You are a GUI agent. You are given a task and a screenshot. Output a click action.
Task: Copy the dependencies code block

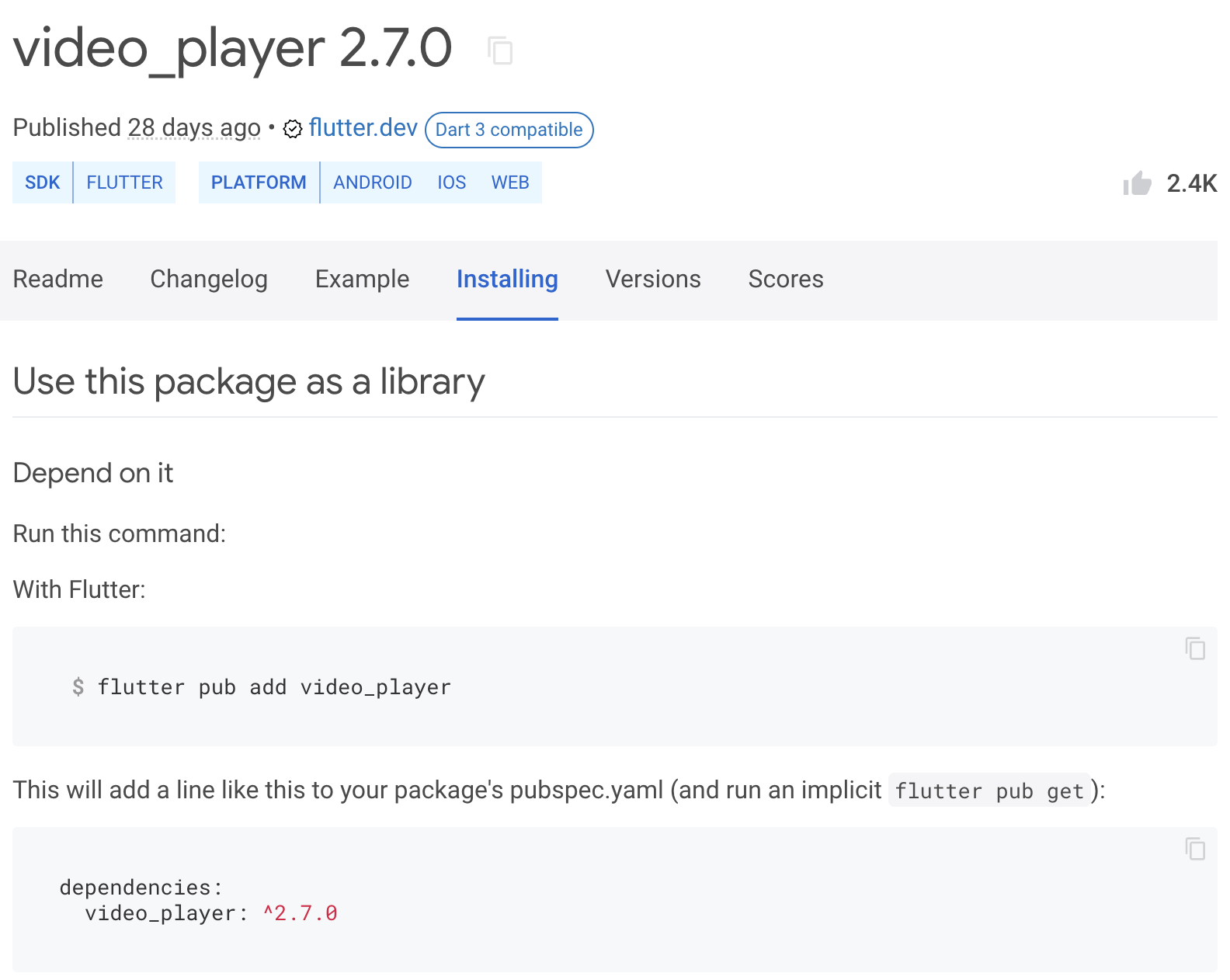coord(1195,849)
